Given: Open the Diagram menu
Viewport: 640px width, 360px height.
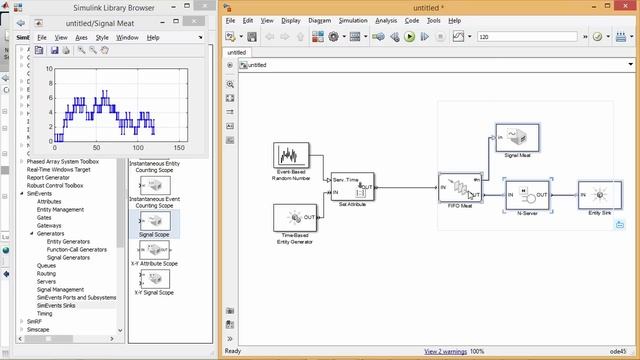Looking at the screenshot, I should pyautogui.click(x=319, y=20).
